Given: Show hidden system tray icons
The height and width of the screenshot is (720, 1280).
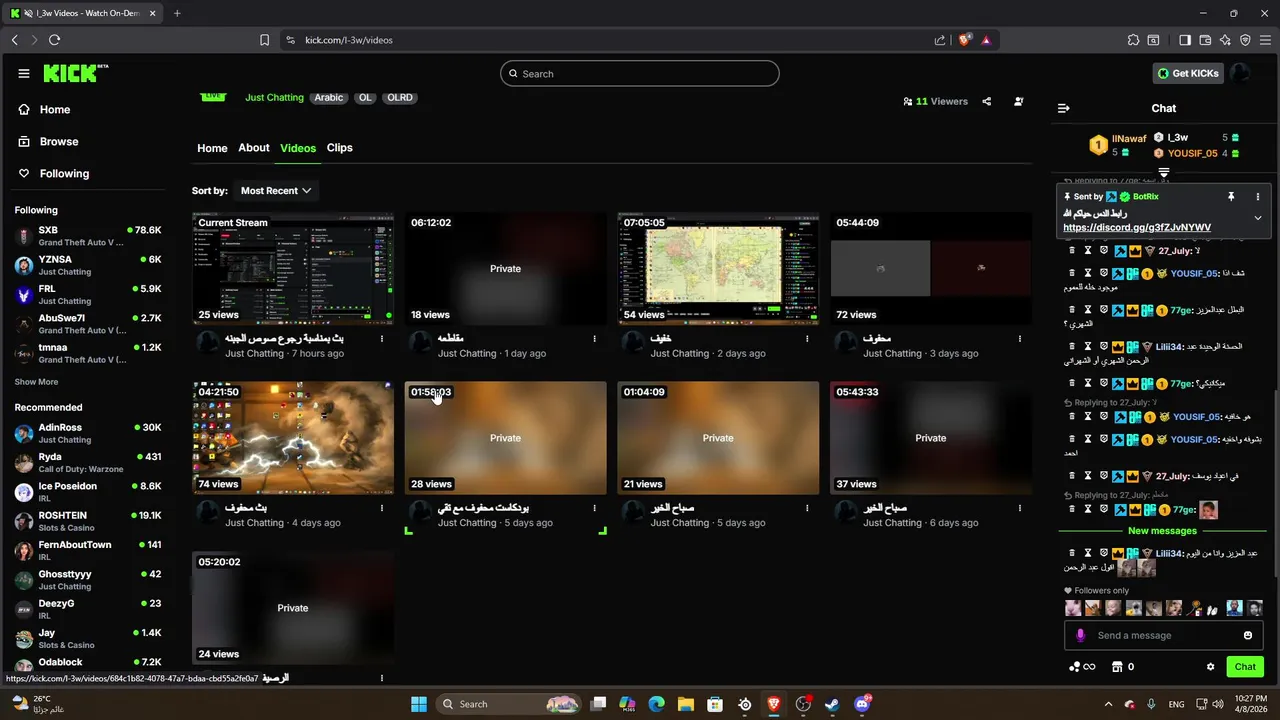Looking at the screenshot, I should click(1108, 704).
